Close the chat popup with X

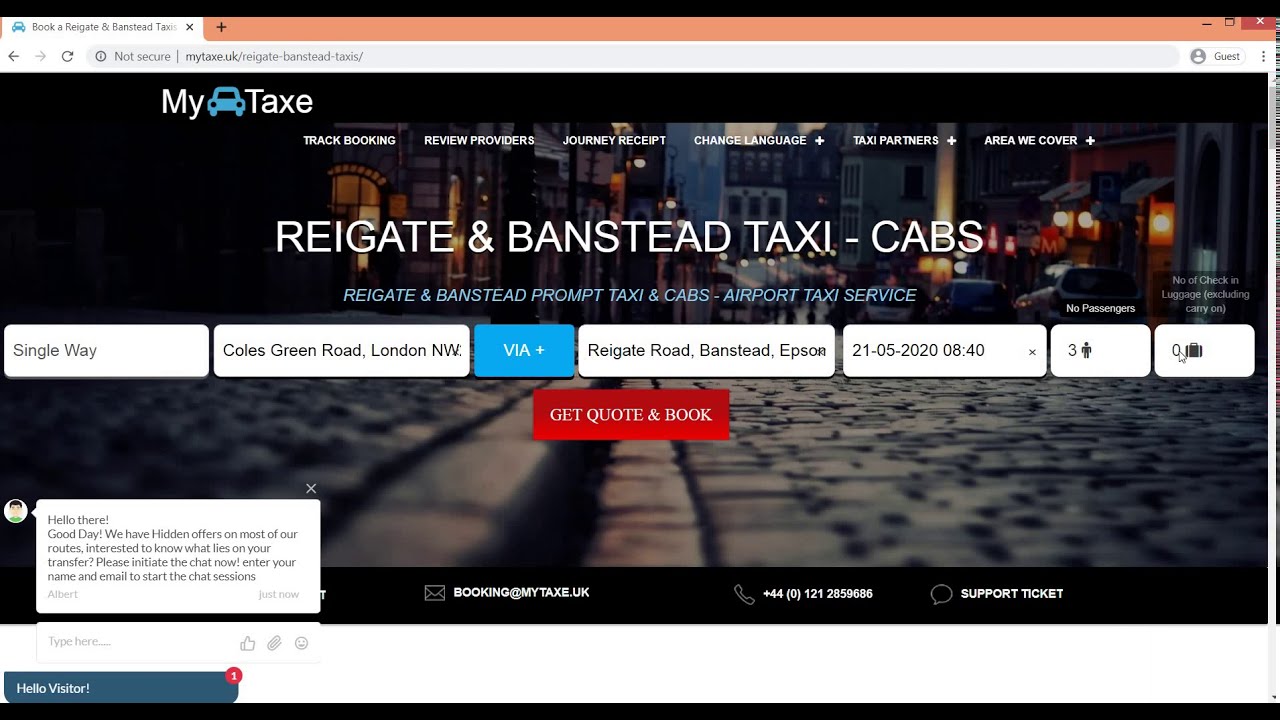(x=311, y=488)
